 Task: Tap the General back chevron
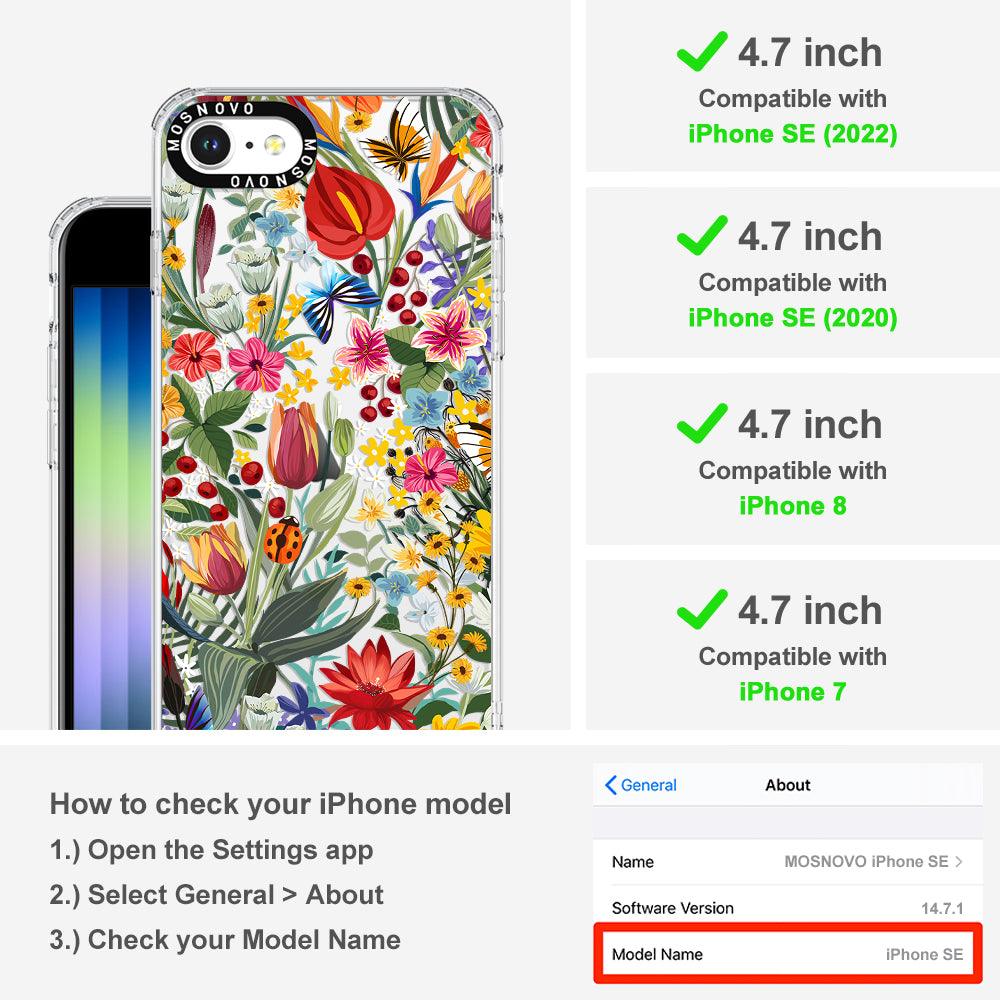(x=610, y=785)
